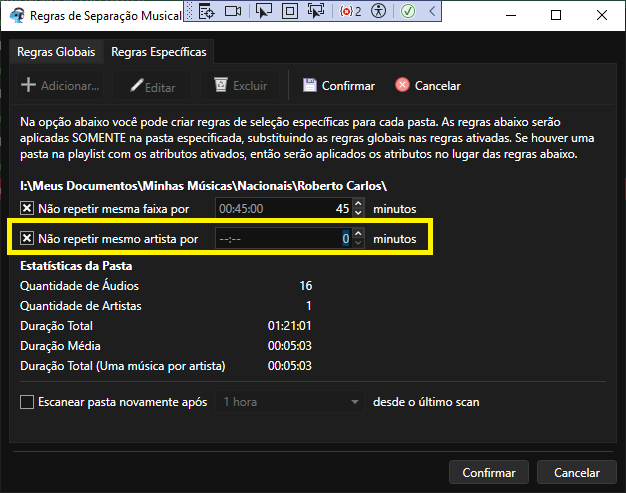Collapse debug toolbar with left chevron
This screenshot has height=493, width=626.
pyautogui.click(x=431, y=11)
